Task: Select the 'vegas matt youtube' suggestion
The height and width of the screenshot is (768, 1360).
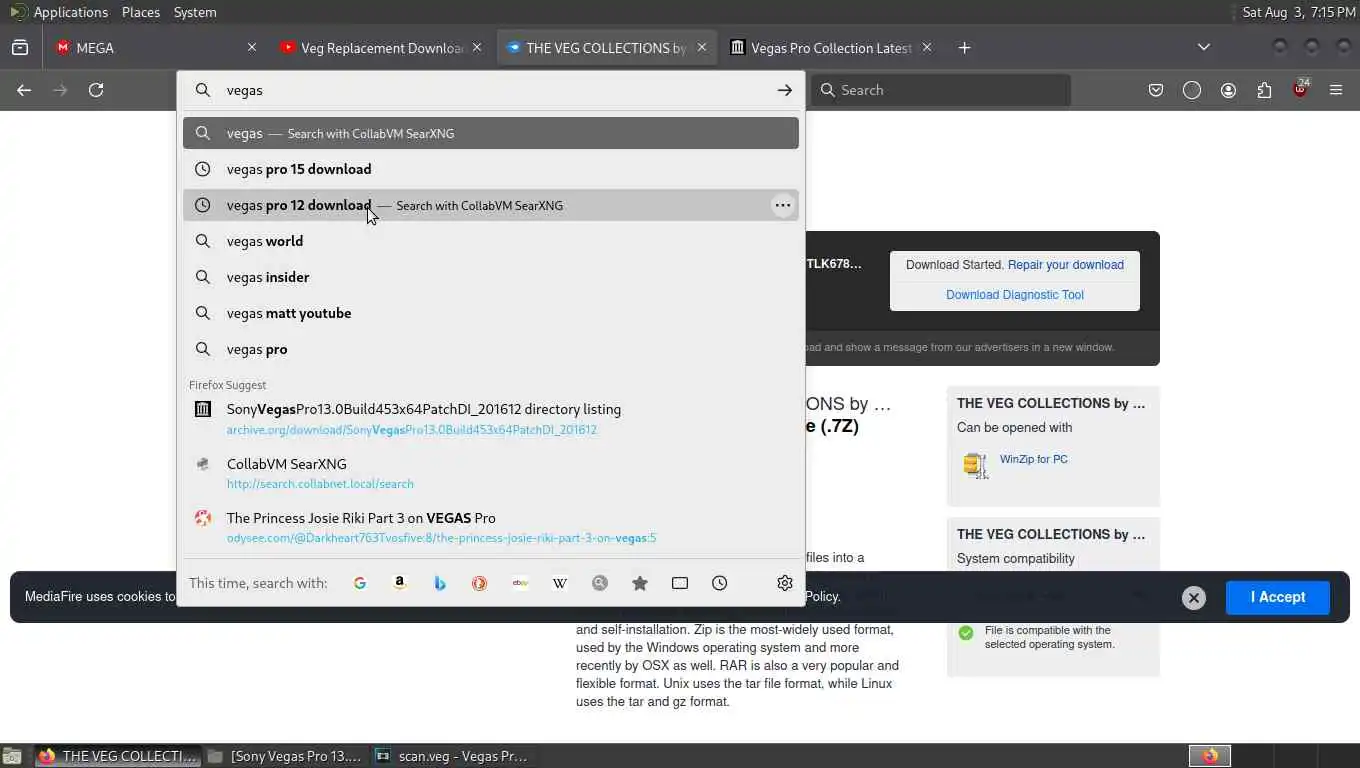Action: (x=491, y=313)
